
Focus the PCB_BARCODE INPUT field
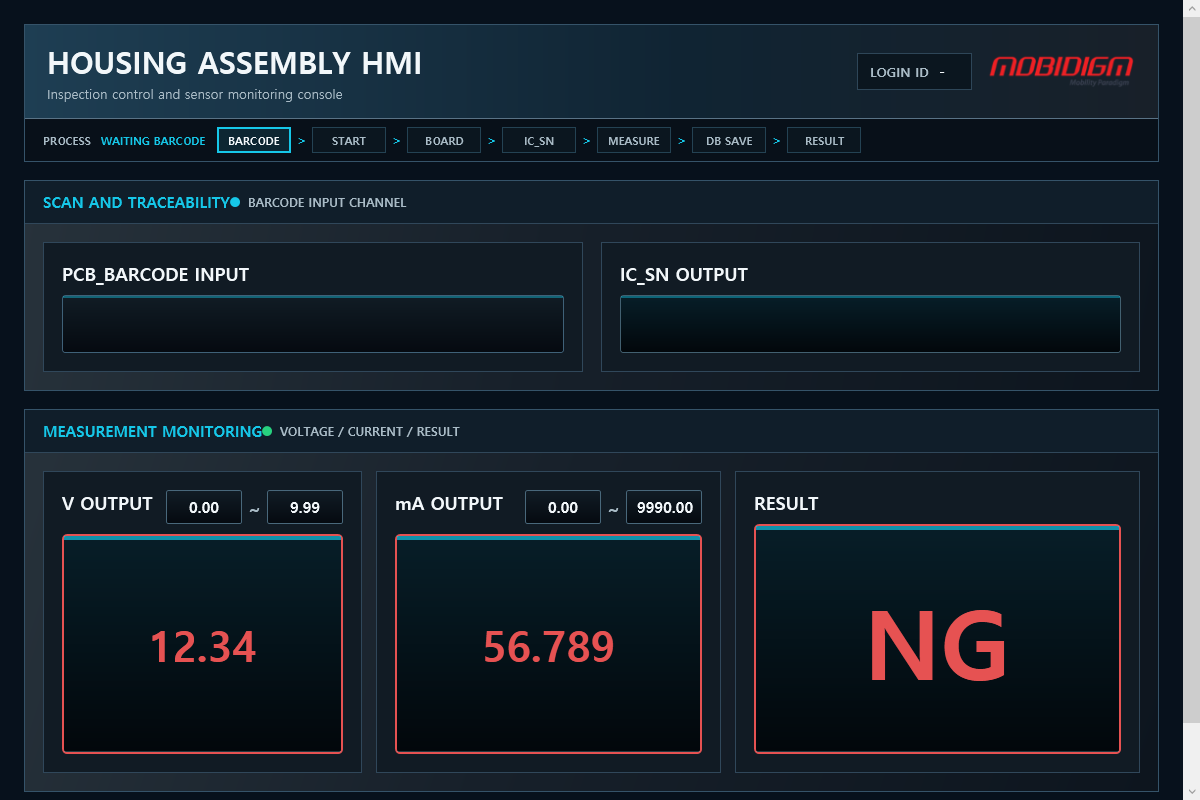(x=313, y=324)
